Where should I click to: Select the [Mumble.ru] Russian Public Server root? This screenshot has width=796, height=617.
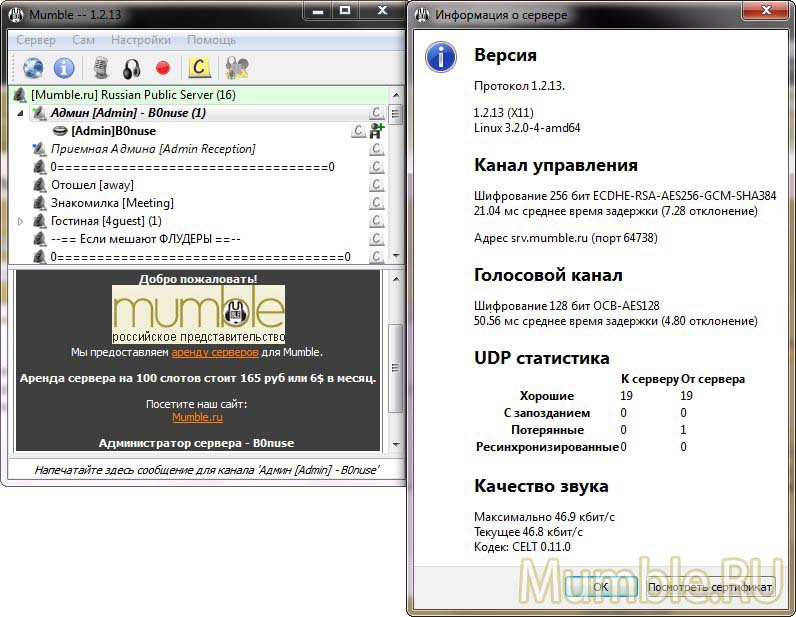point(132,95)
